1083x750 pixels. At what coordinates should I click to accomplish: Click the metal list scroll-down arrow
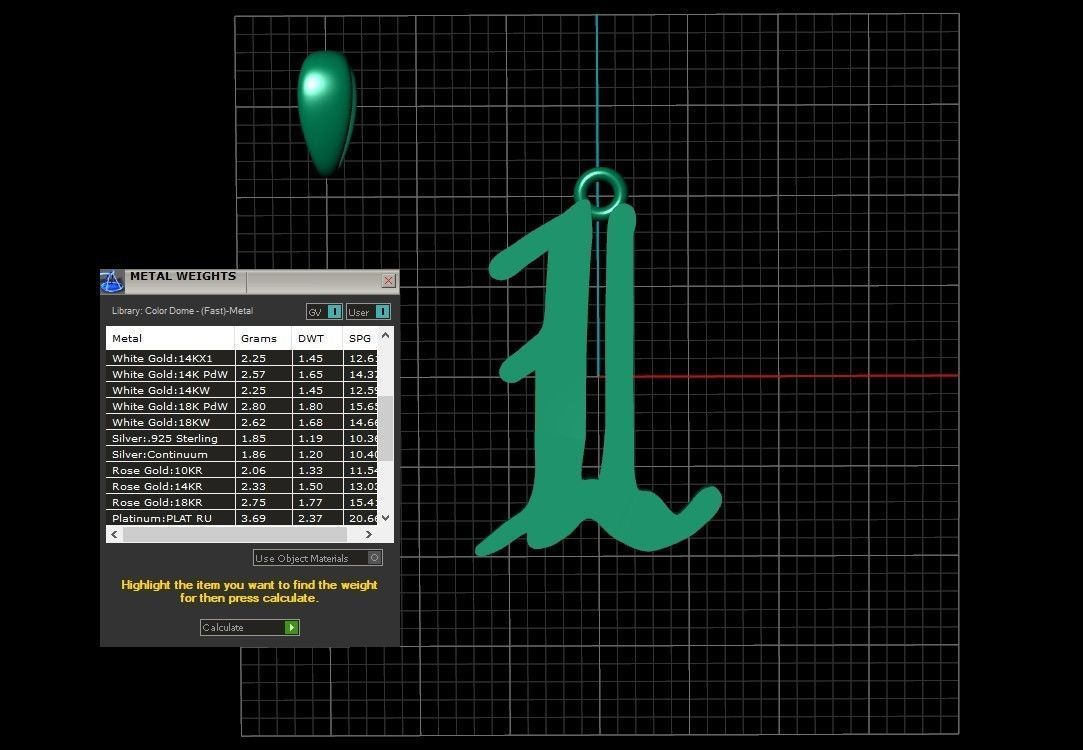[385, 517]
